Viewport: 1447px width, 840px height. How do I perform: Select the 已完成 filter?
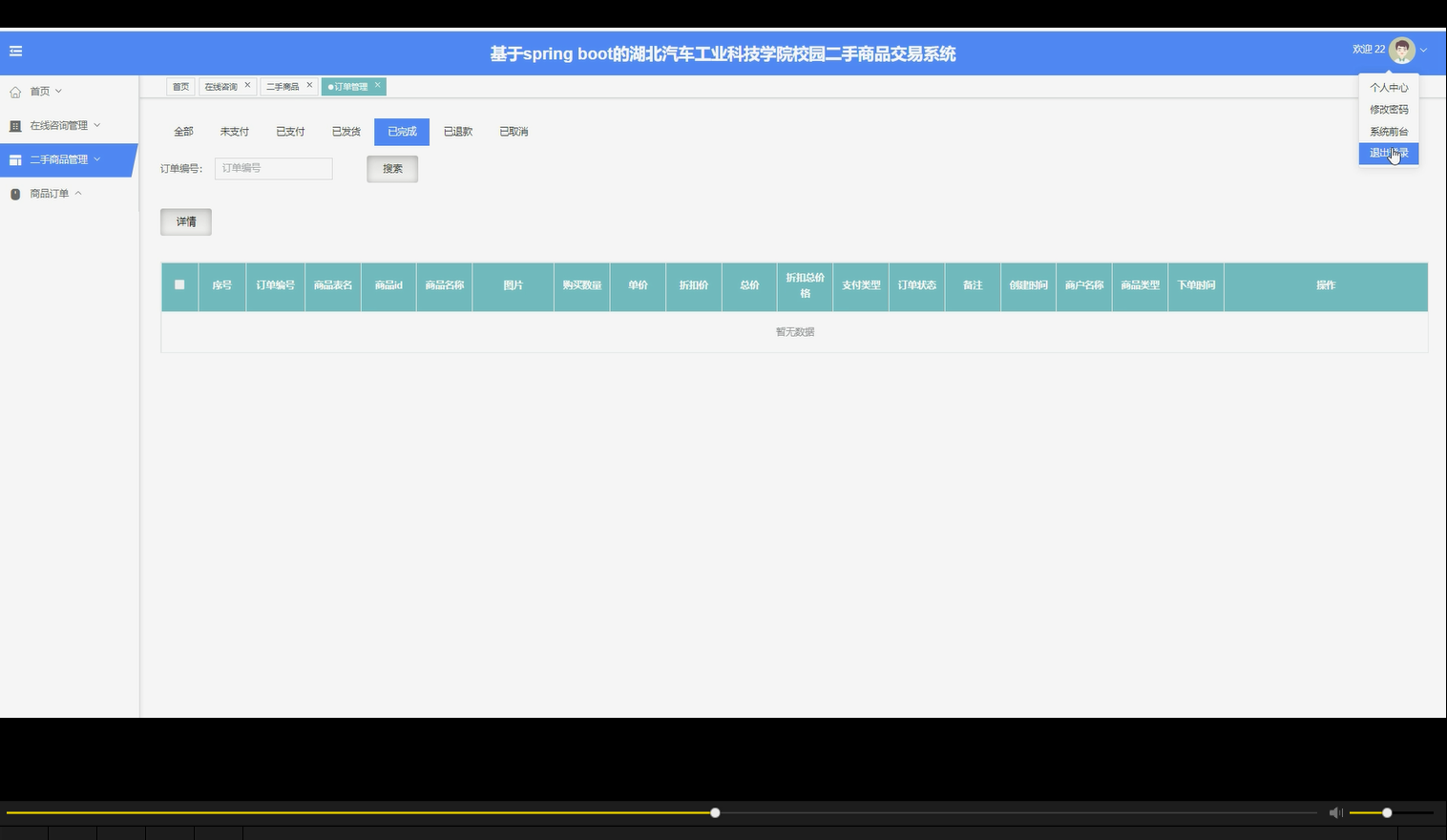coord(402,132)
